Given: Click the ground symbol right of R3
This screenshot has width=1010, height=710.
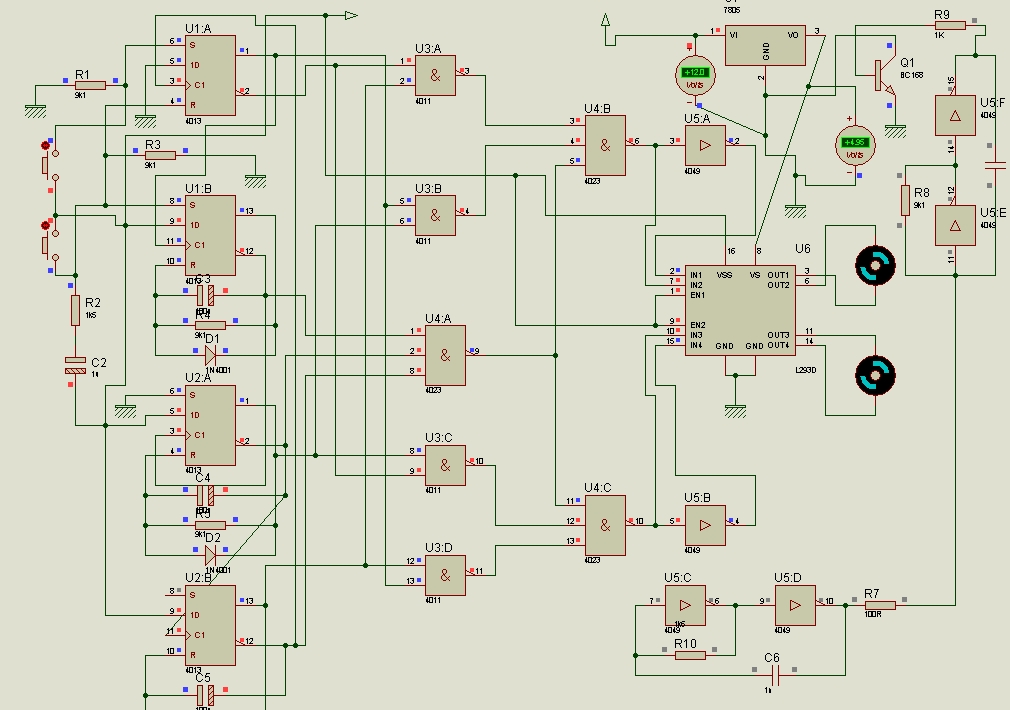Looking at the screenshot, I should point(256,181).
